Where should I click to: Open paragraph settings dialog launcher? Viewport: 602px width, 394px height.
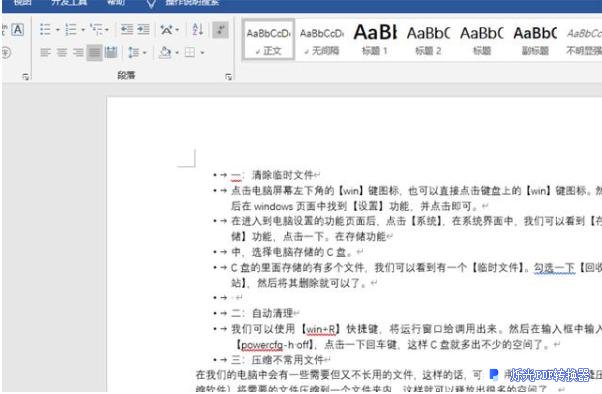pos(228,77)
